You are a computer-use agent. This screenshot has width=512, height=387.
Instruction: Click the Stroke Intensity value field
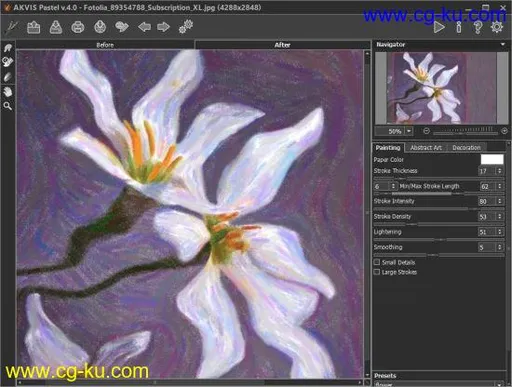point(487,201)
